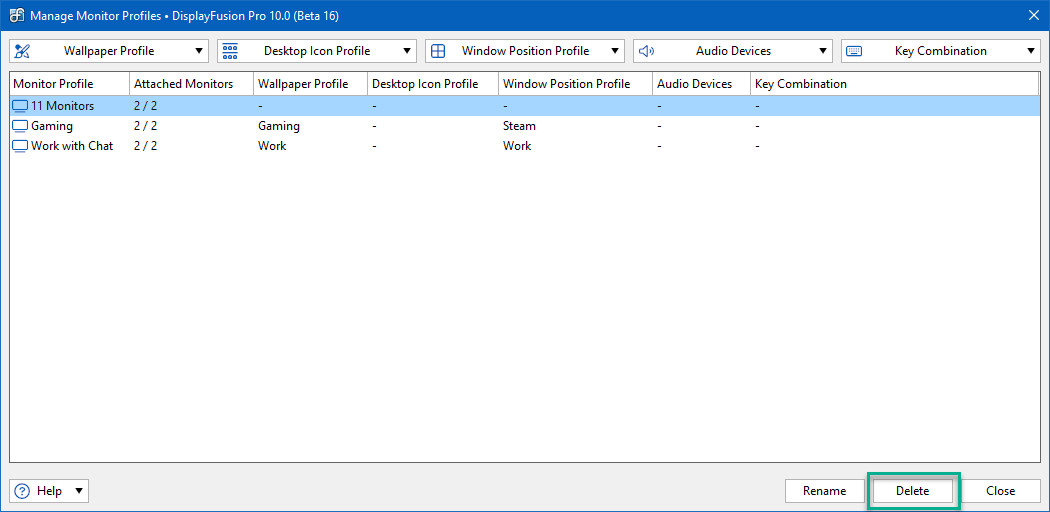Sort by Desktop Icon Profile column header

click(433, 84)
